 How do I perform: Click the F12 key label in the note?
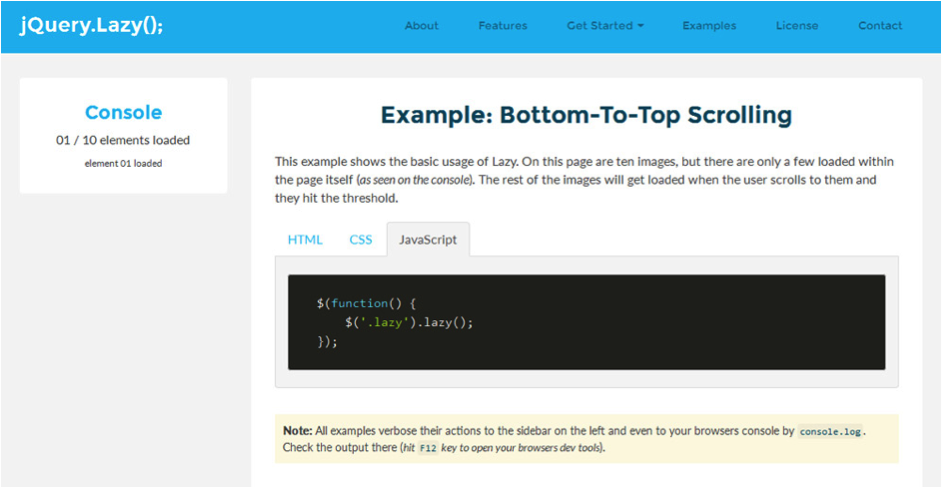coord(427,448)
